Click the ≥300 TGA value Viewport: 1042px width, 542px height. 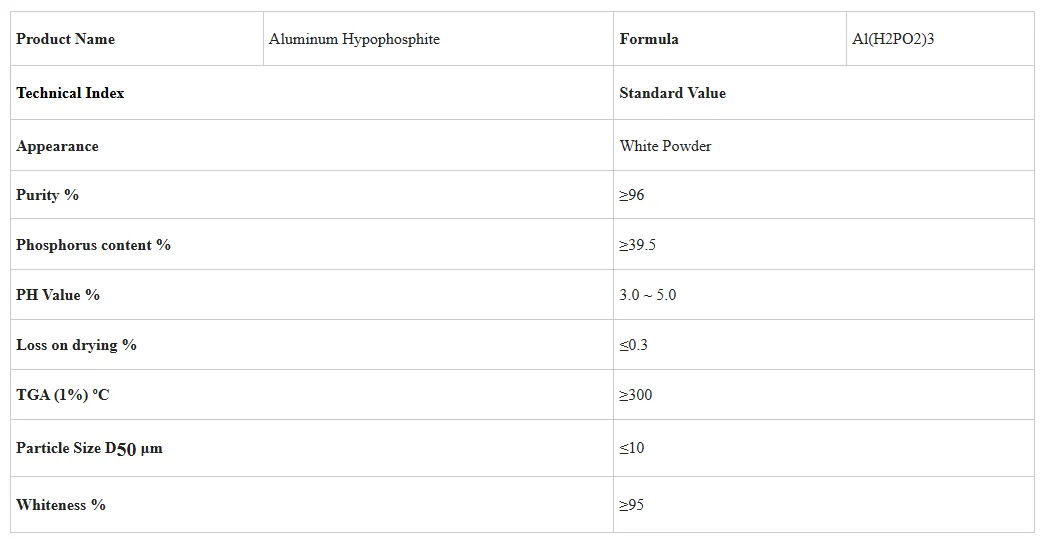tap(636, 395)
